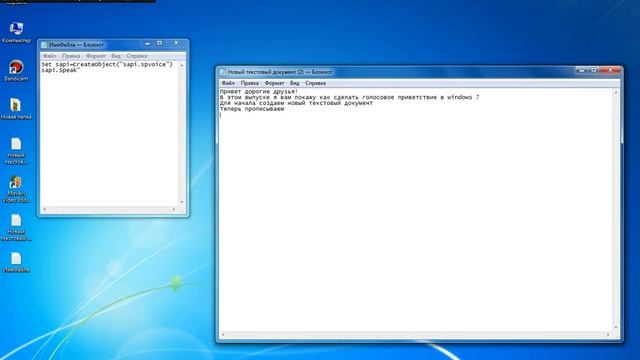Maximize the Новый текстовый документ window

(x=594, y=70)
